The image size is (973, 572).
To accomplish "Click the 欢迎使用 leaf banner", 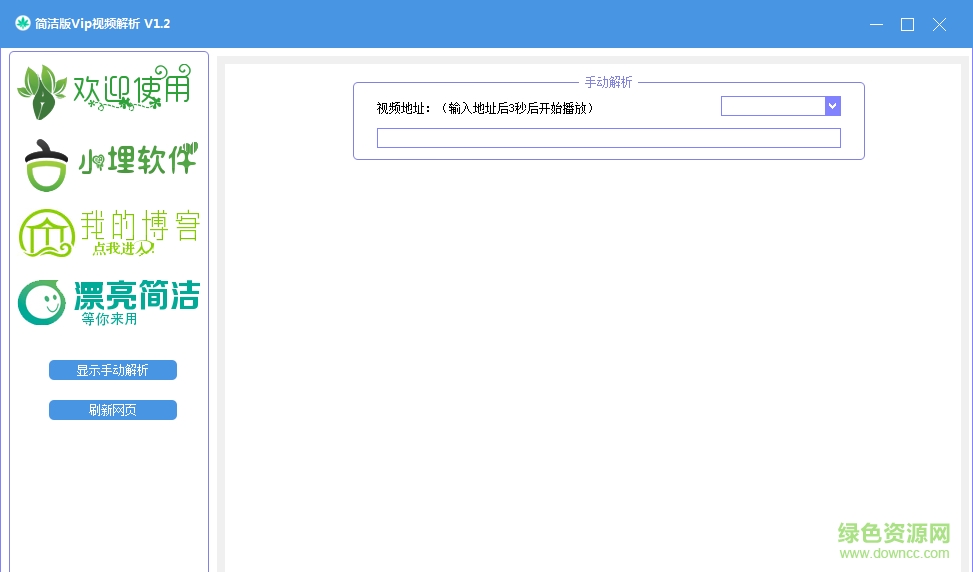I will [104, 91].
